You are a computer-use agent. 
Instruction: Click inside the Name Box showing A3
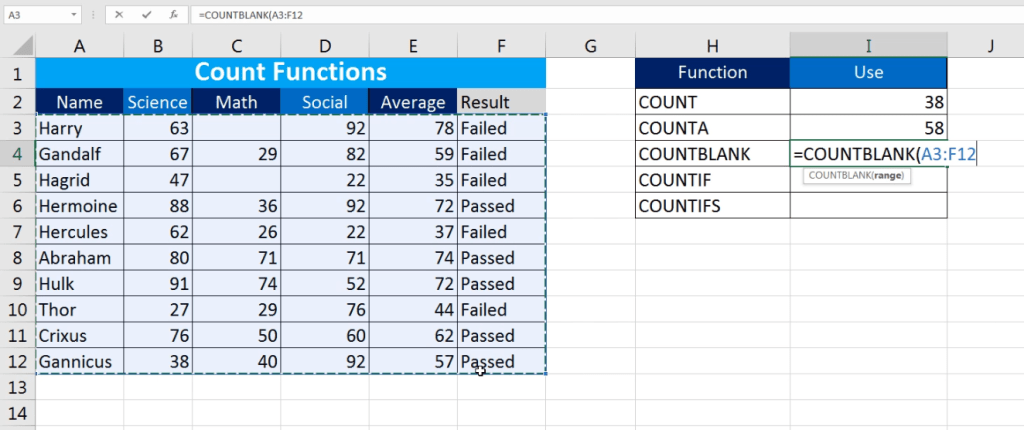(35, 16)
